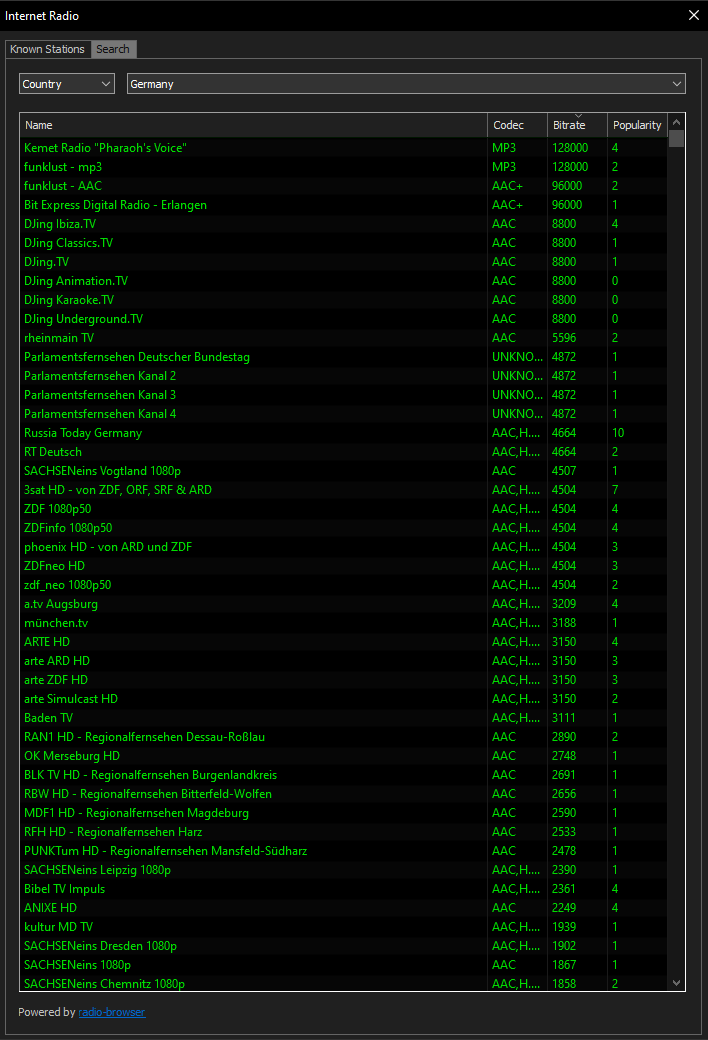Select arte ARD HD station
Viewport: 708px width, 1040px height.
tap(343, 661)
